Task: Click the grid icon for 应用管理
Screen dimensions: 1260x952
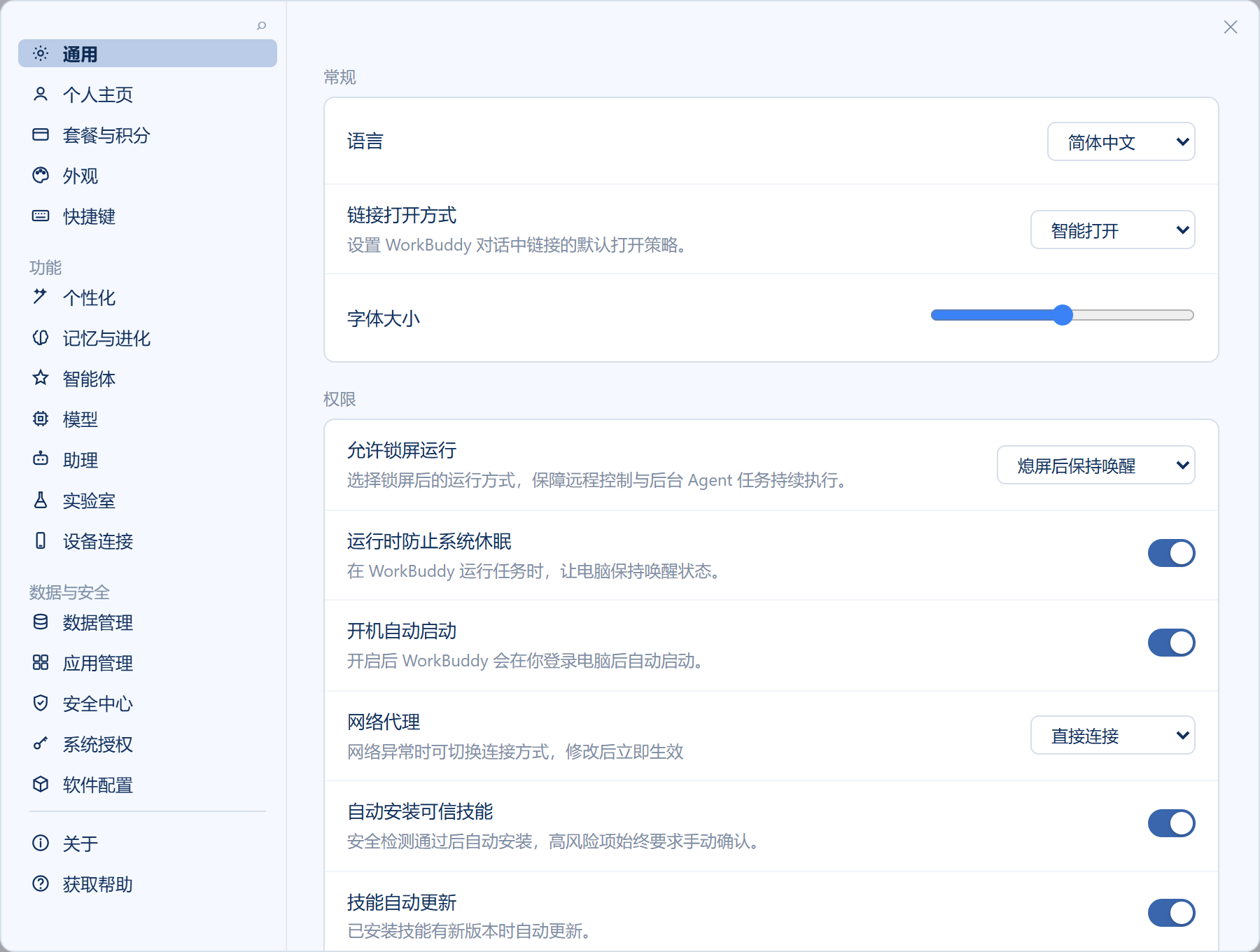Action: click(41, 663)
